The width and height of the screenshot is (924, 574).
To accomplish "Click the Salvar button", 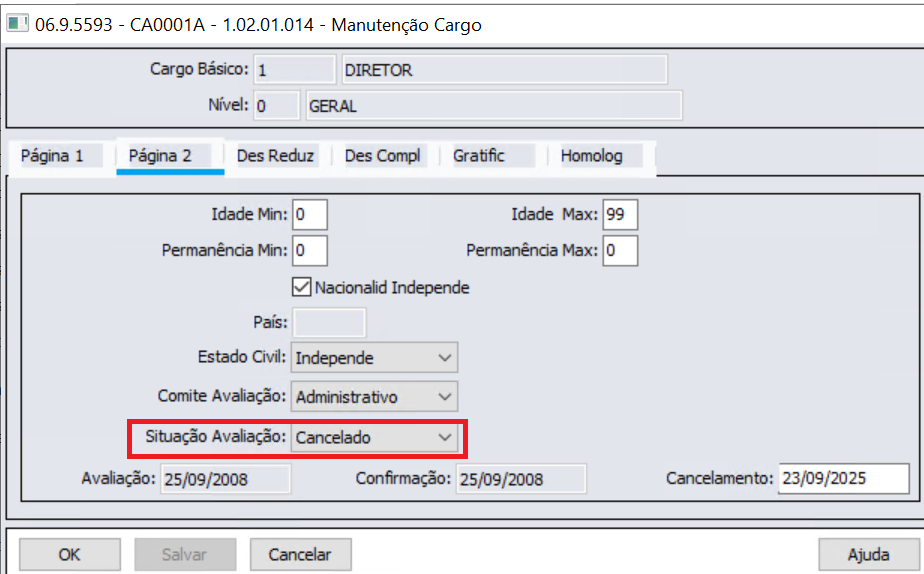I will 185,555.
